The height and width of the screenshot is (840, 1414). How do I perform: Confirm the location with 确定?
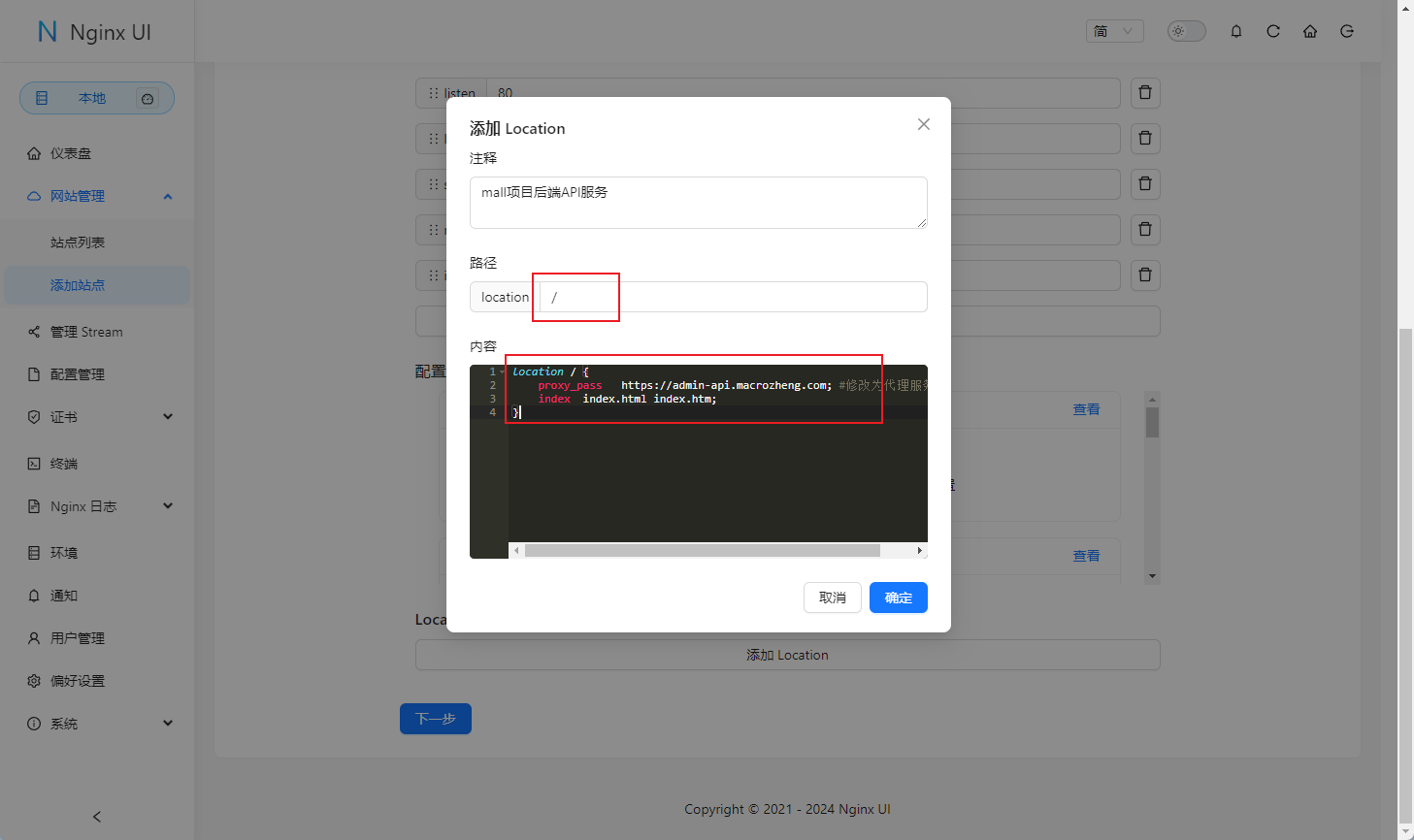click(x=899, y=598)
